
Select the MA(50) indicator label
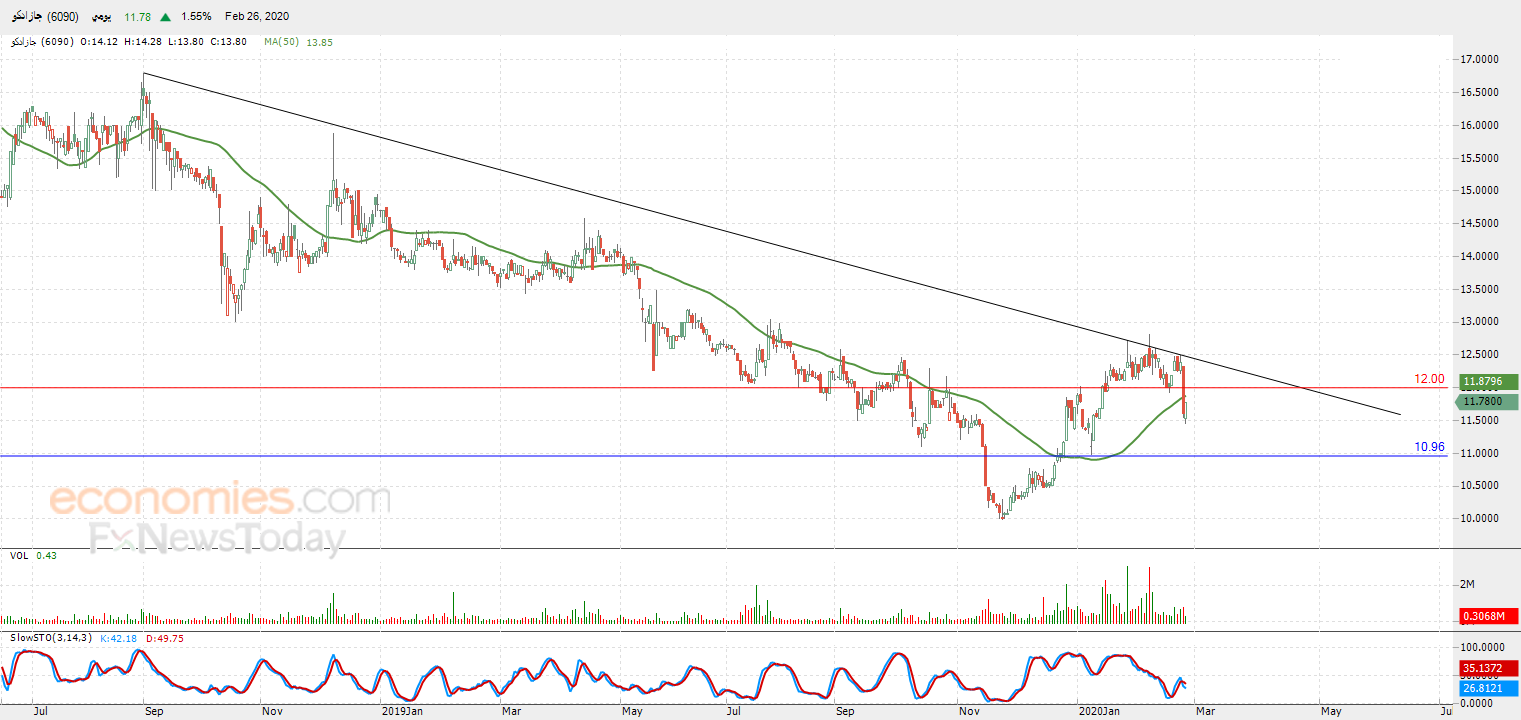[283, 42]
